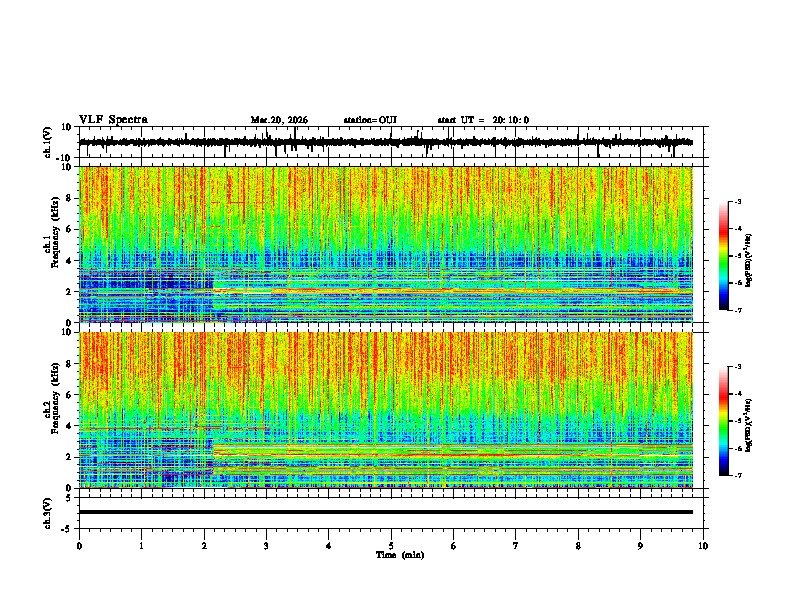Image resolution: width=792 pixels, height=612 pixels.
Task: Select the "Time (min)" axis label
Action: (x=400, y=555)
